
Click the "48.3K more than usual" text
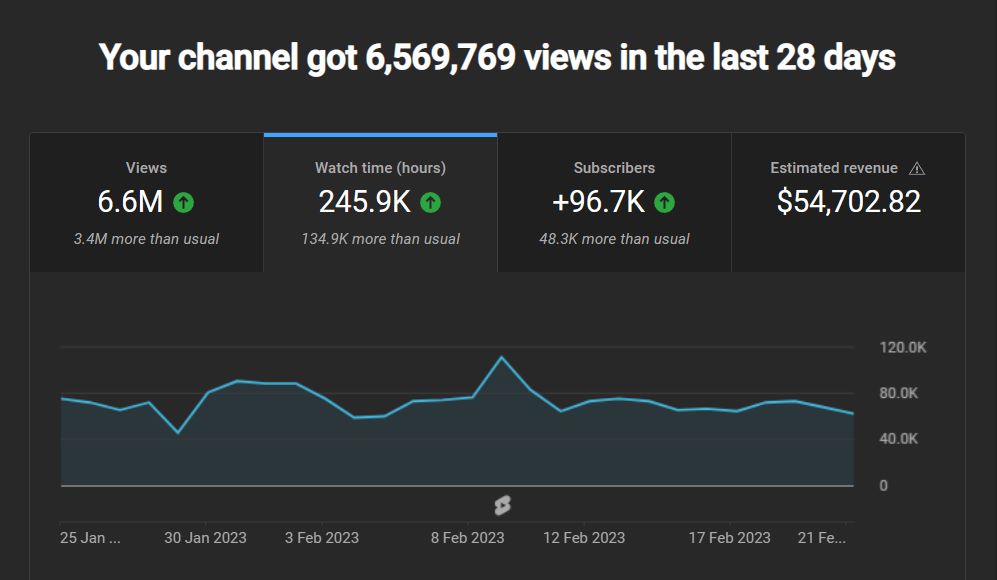click(x=614, y=239)
